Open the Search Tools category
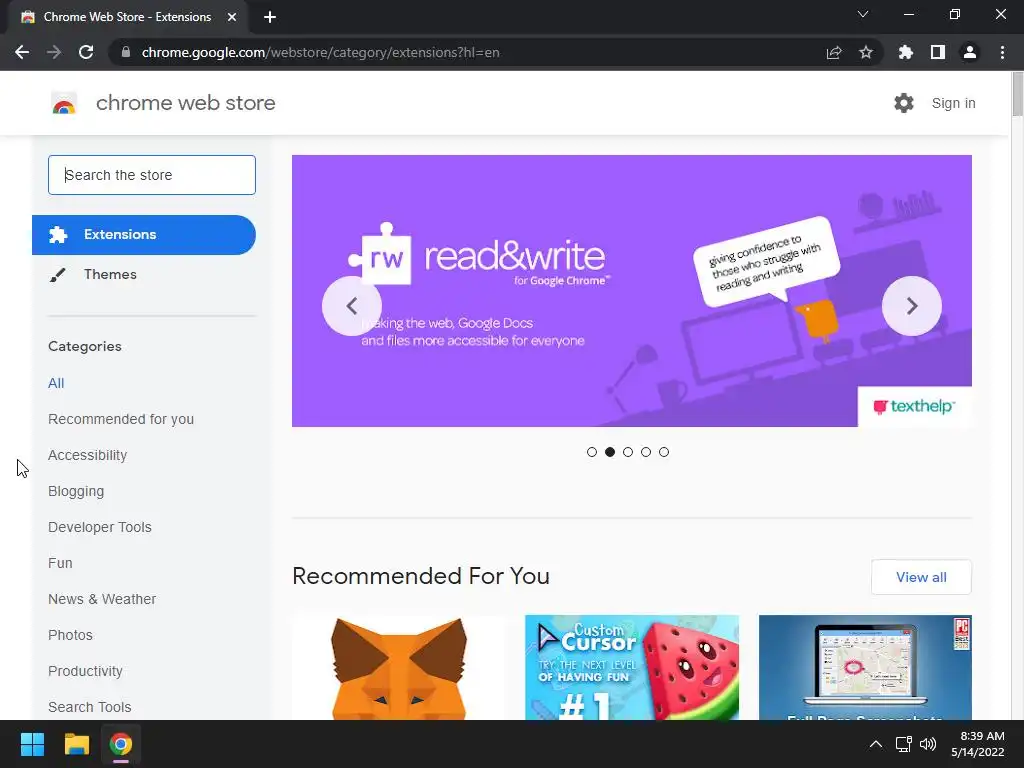The width and height of the screenshot is (1024, 768). click(89, 707)
